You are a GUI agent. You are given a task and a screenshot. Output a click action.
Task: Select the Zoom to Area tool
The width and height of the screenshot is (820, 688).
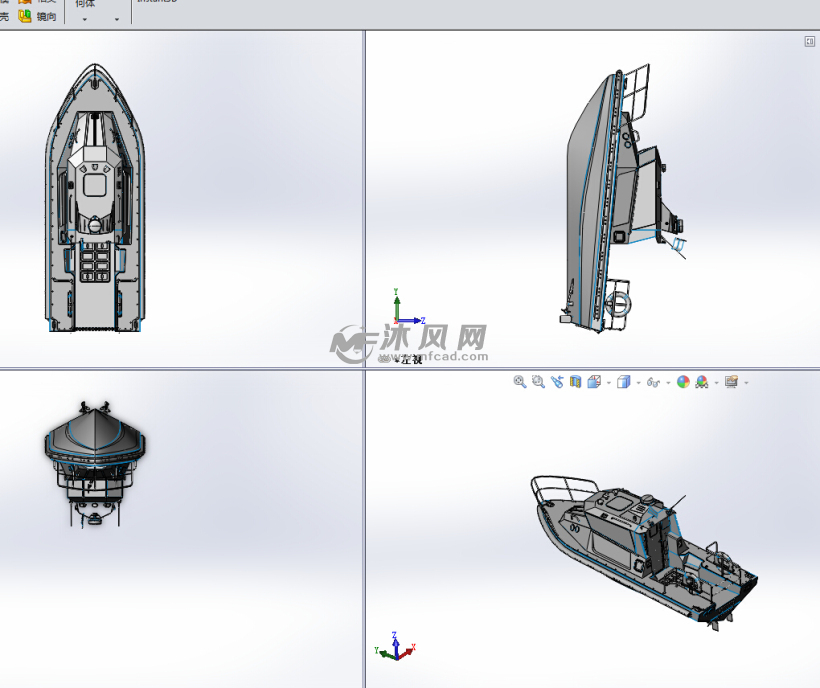538,382
